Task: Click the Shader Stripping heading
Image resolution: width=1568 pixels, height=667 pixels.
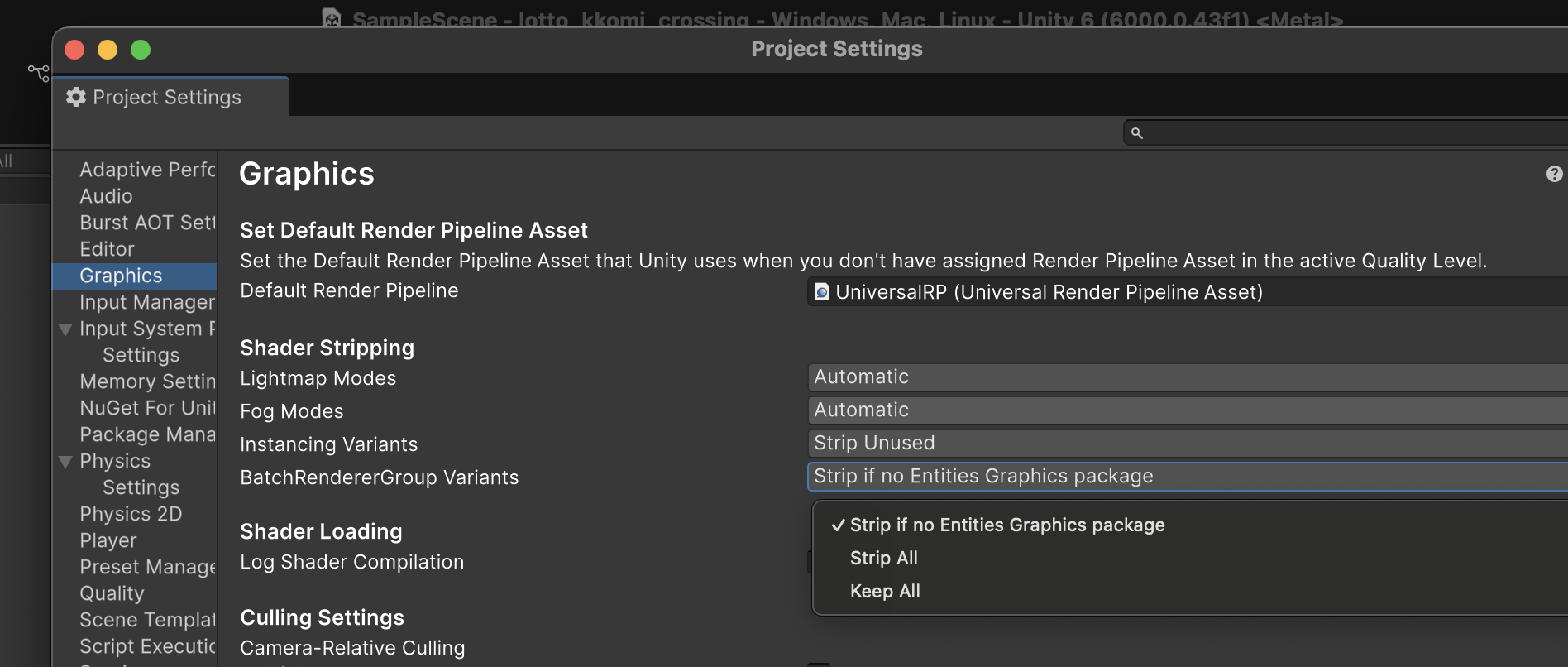Action: pos(327,348)
